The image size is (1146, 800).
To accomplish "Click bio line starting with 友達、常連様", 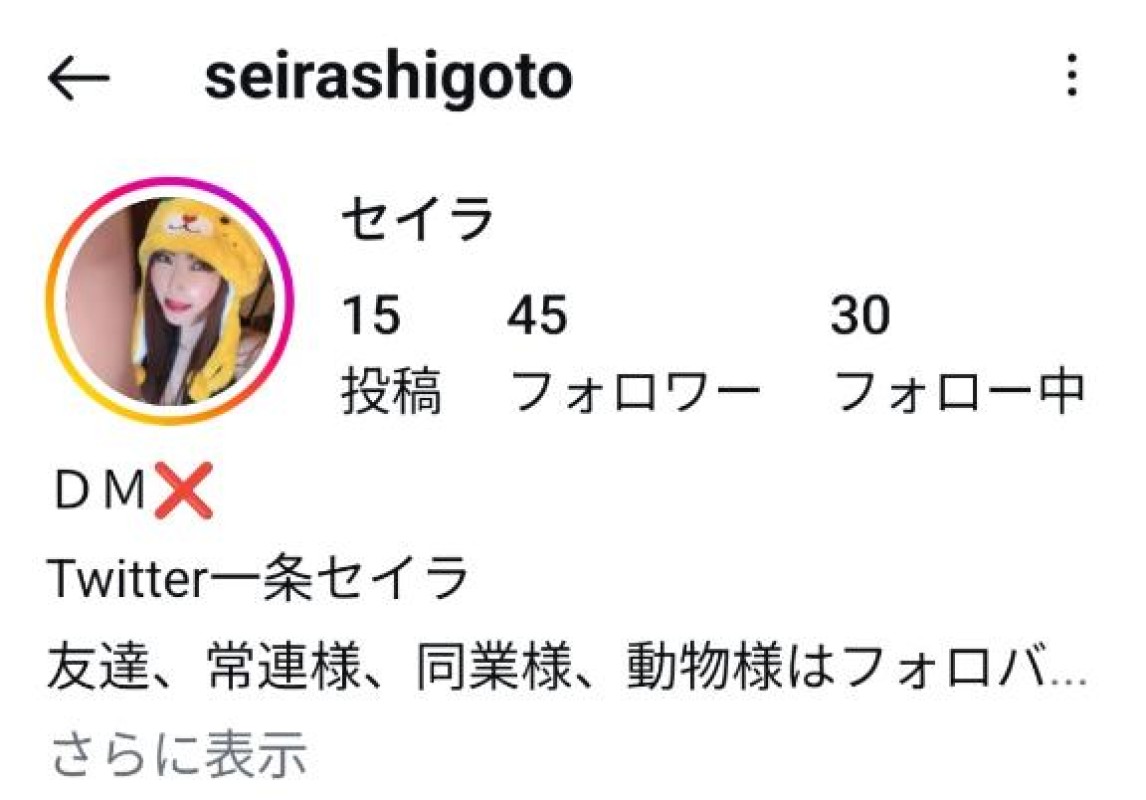I will 567,666.
